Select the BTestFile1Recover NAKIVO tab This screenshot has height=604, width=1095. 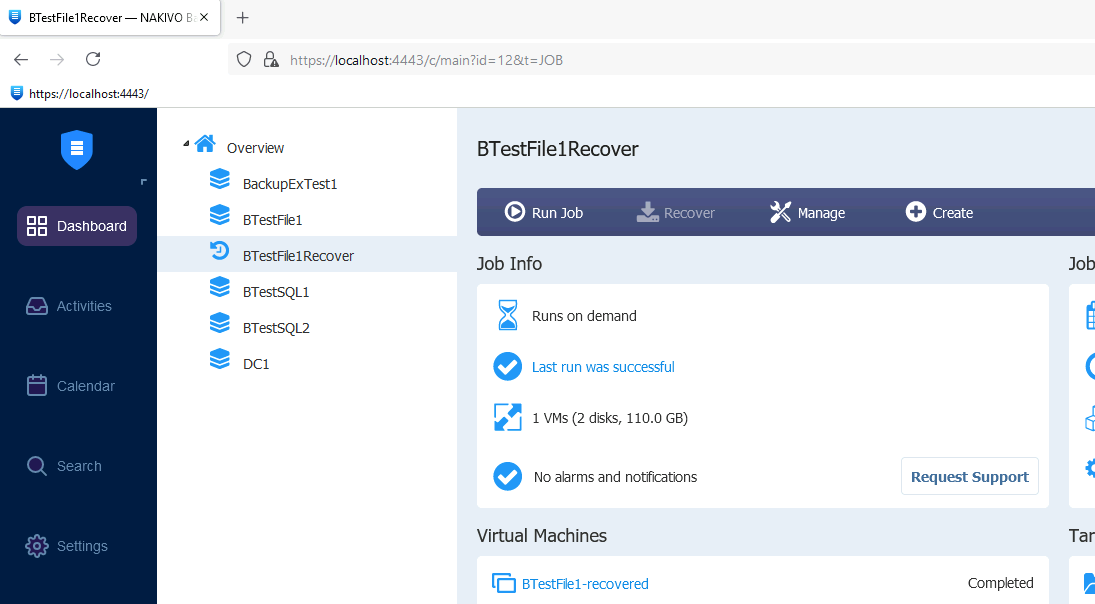coord(110,17)
